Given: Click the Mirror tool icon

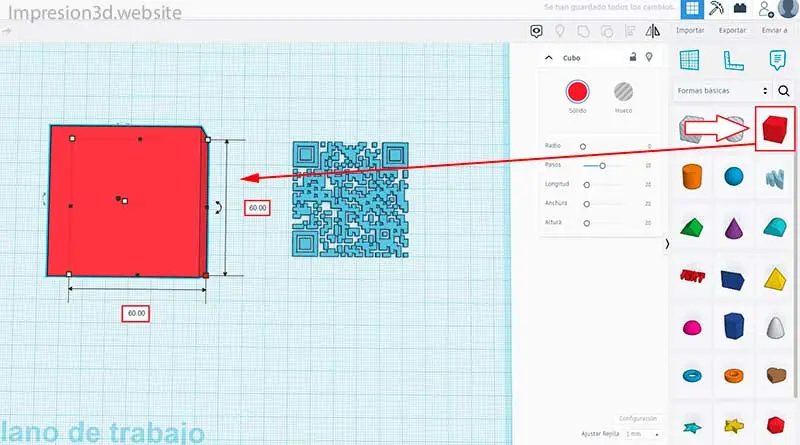Looking at the screenshot, I should 653,31.
